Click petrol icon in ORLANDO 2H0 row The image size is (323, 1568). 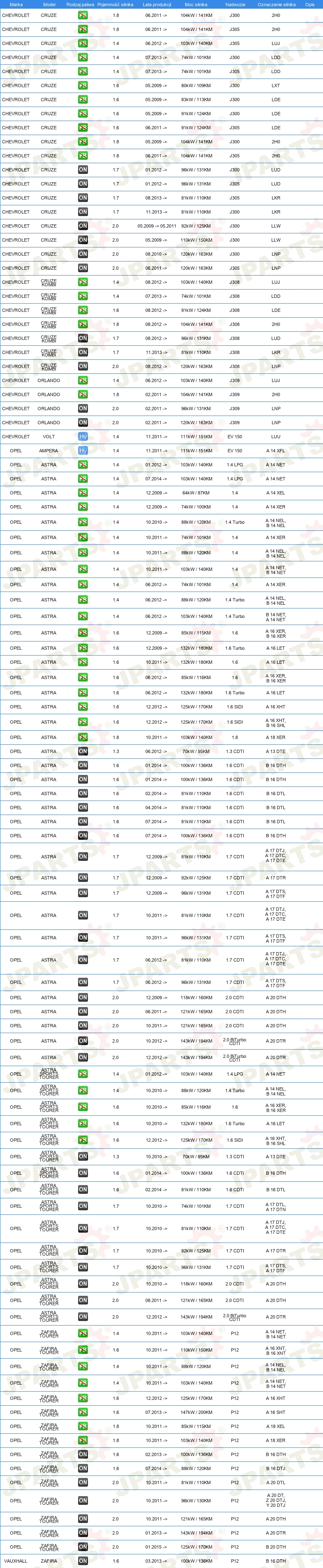pos(83,394)
